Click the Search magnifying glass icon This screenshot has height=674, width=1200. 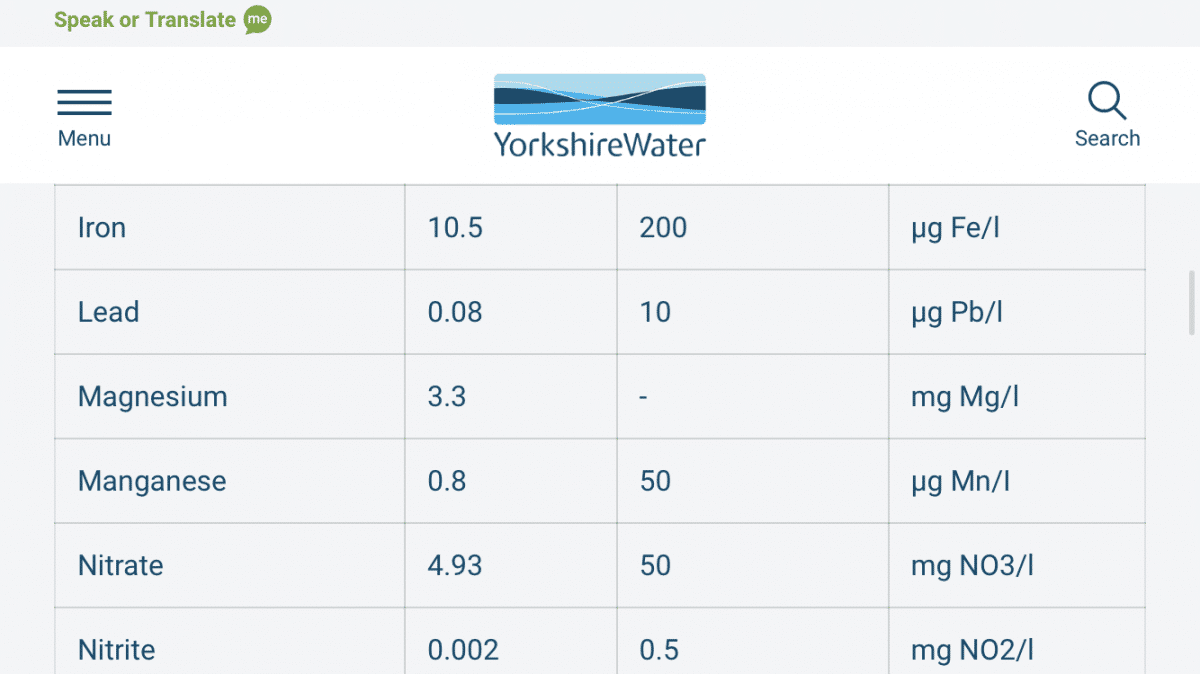[1107, 101]
